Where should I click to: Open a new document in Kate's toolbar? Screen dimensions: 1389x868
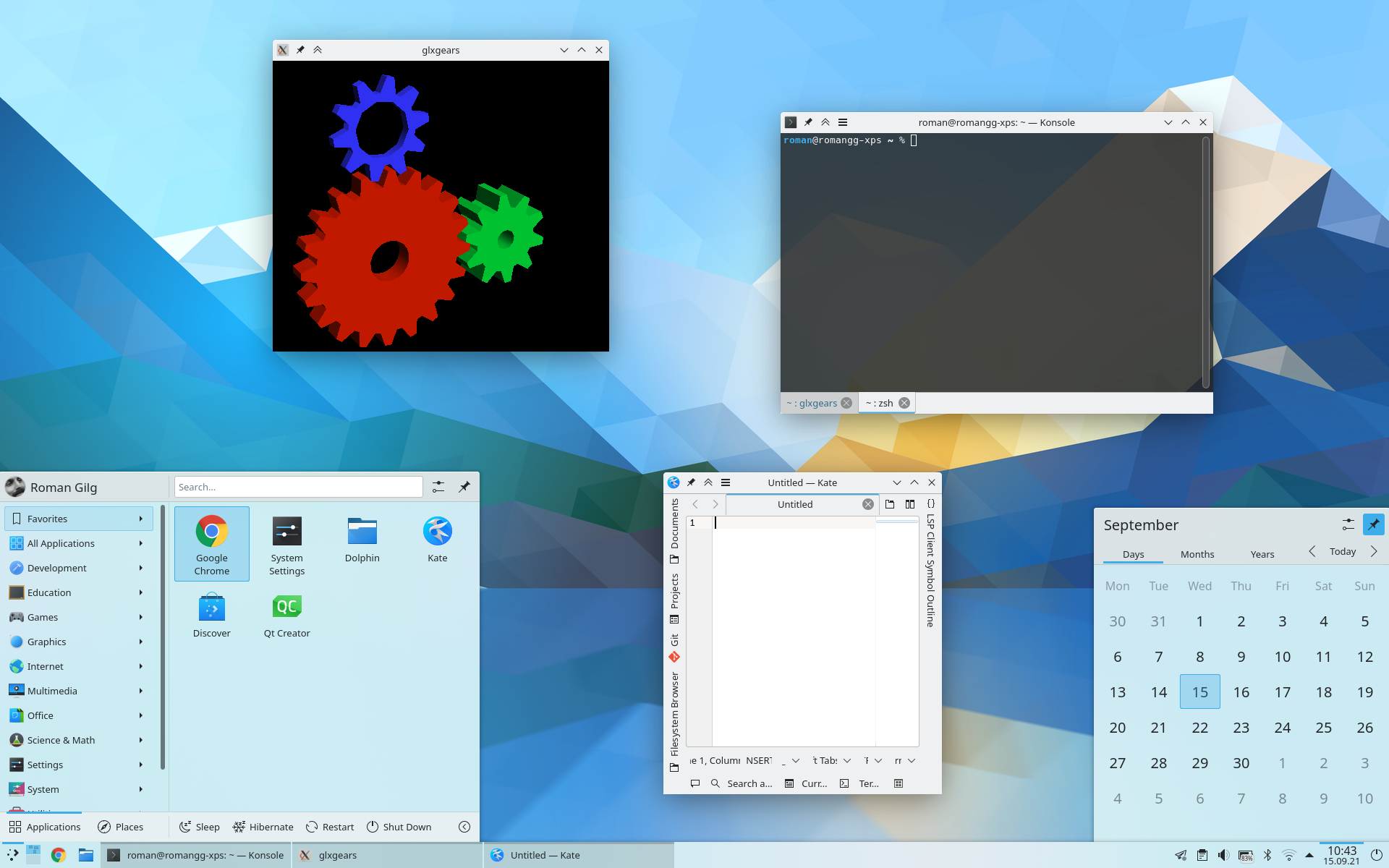pyautogui.click(x=890, y=504)
